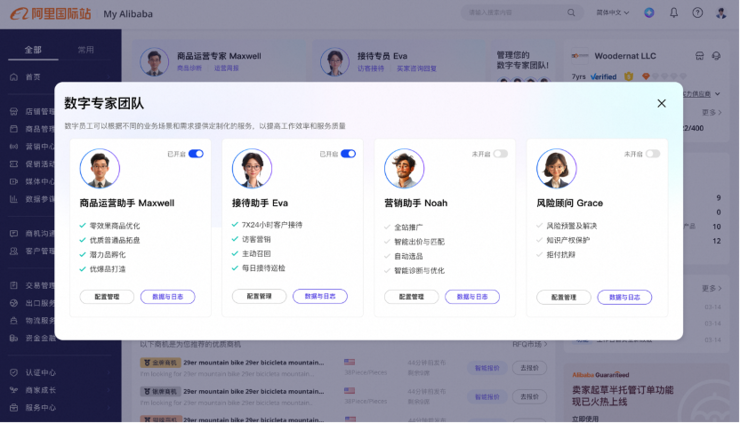This screenshot has height=423, width=740.
Task: Open 数据与日志 for Grace
Action: pos(624,297)
